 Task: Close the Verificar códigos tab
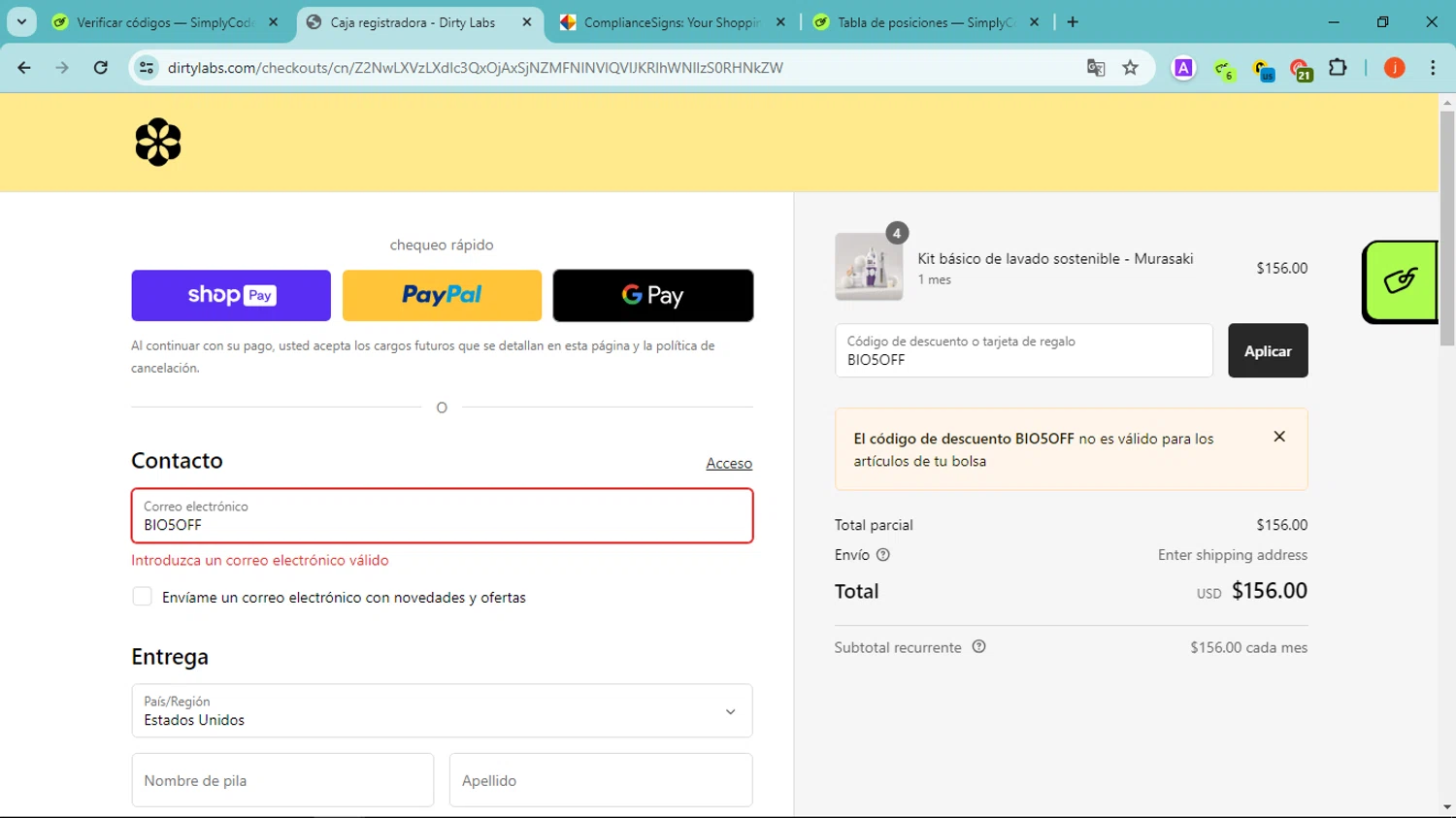click(274, 22)
